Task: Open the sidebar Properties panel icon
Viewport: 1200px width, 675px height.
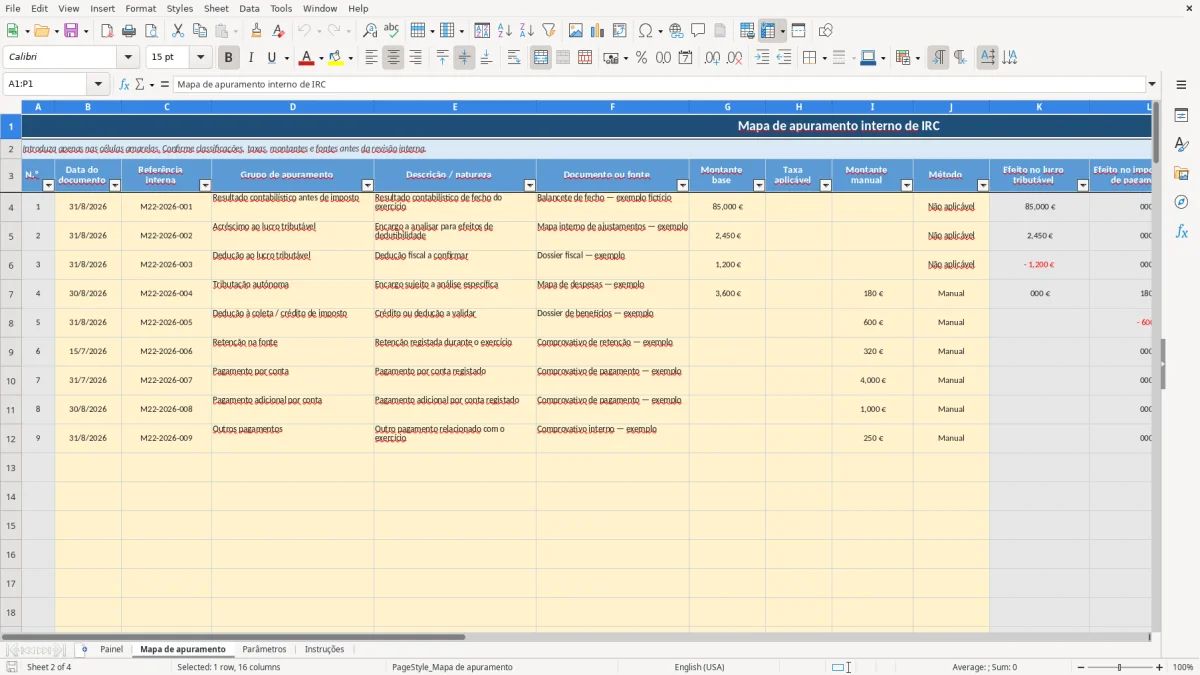Action: (1181, 115)
